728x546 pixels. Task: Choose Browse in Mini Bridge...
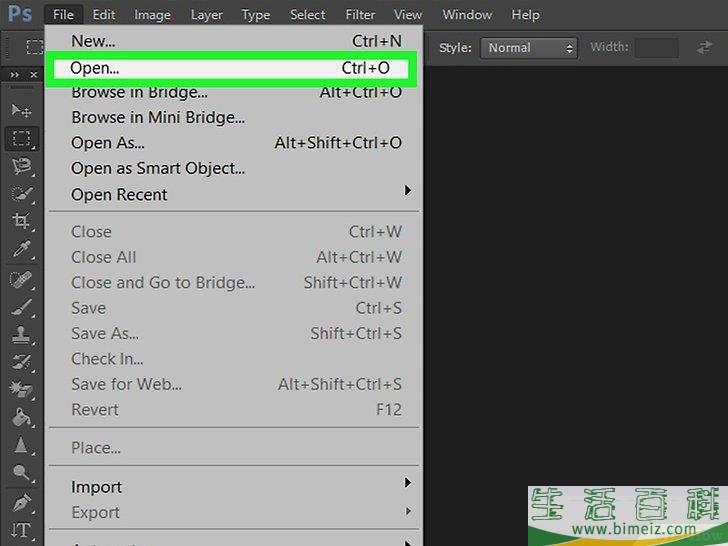236,117
